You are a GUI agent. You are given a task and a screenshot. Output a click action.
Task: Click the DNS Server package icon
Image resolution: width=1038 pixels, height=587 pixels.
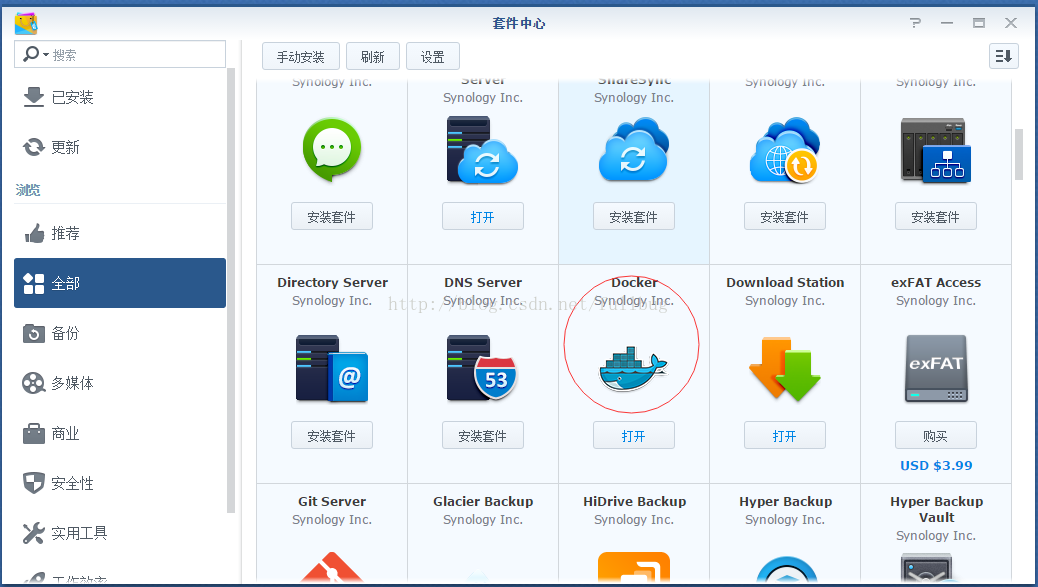(x=482, y=368)
